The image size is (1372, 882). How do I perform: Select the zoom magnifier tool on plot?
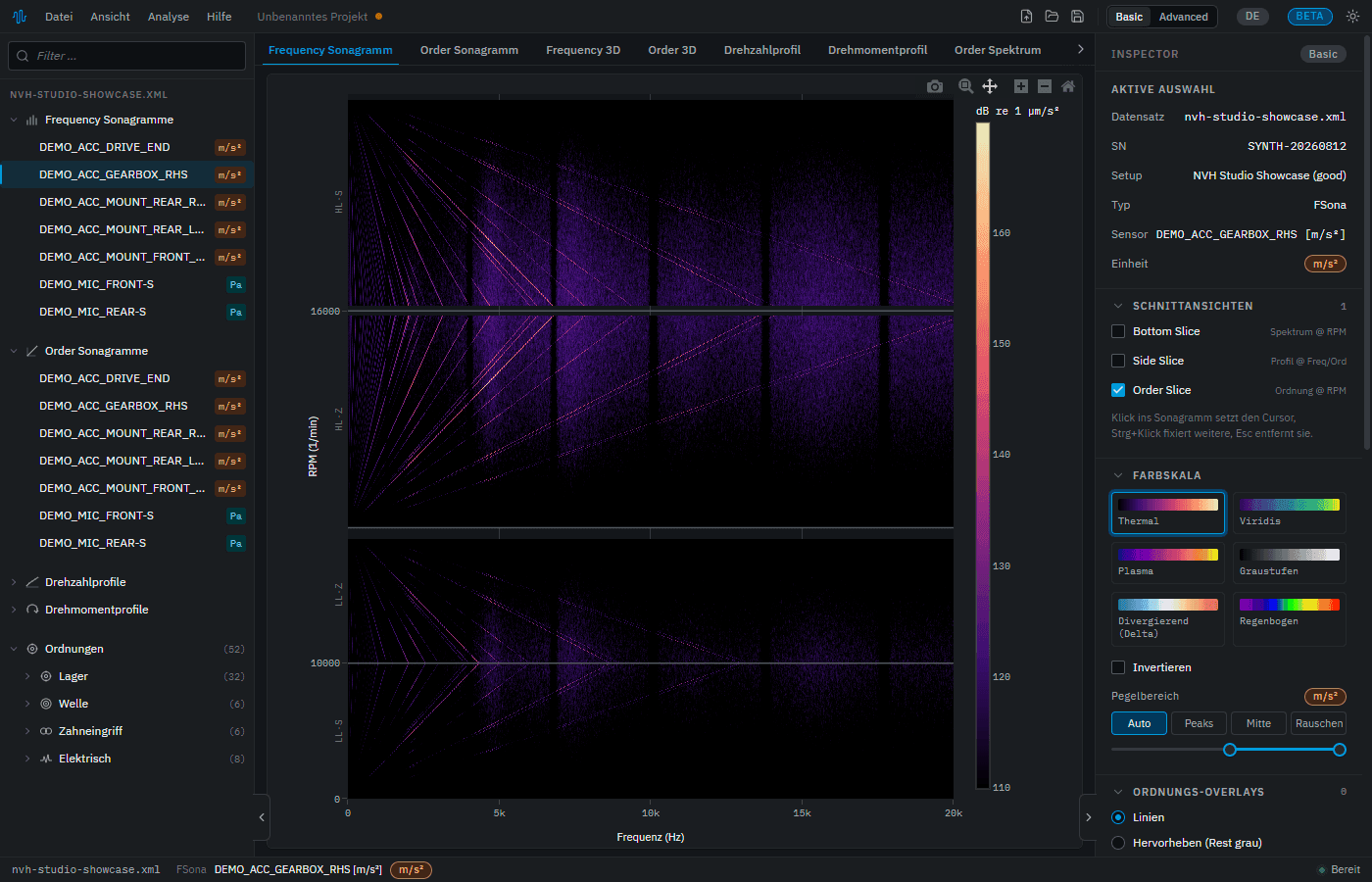pyautogui.click(x=965, y=86)
